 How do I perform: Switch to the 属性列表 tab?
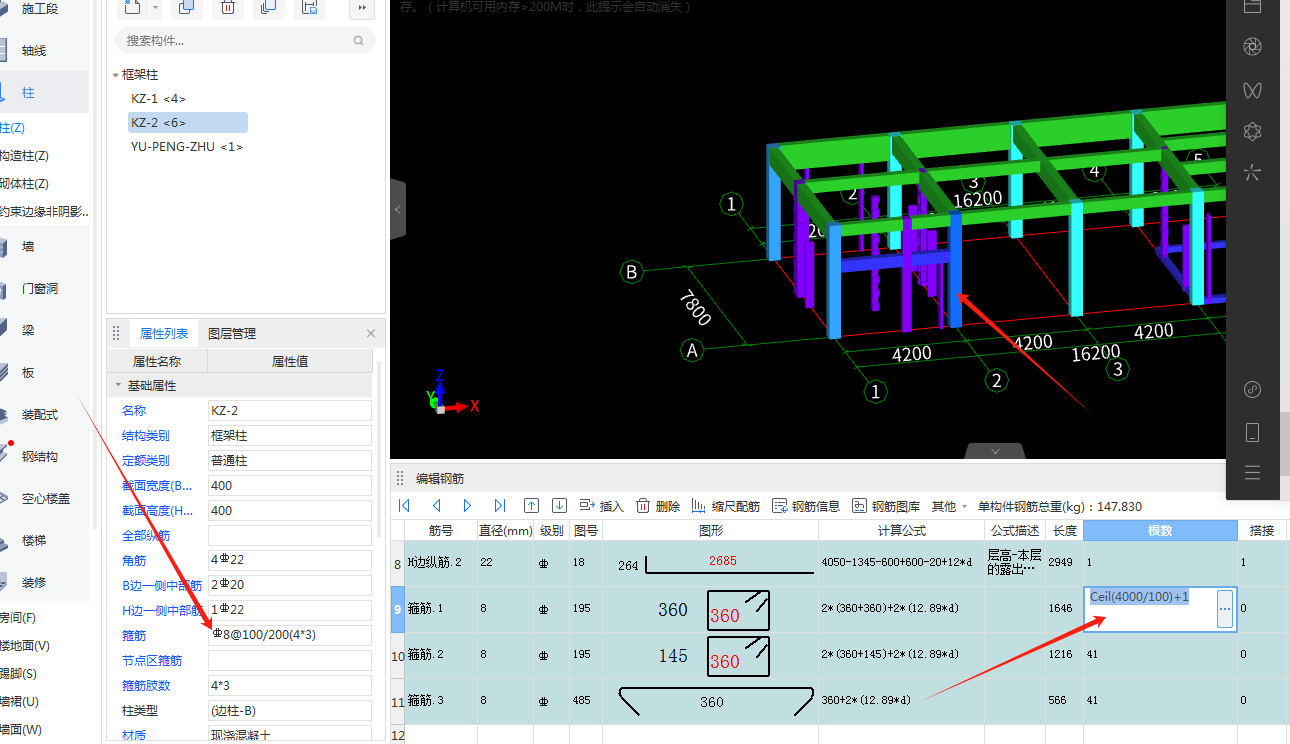click(x=164, y=334)
